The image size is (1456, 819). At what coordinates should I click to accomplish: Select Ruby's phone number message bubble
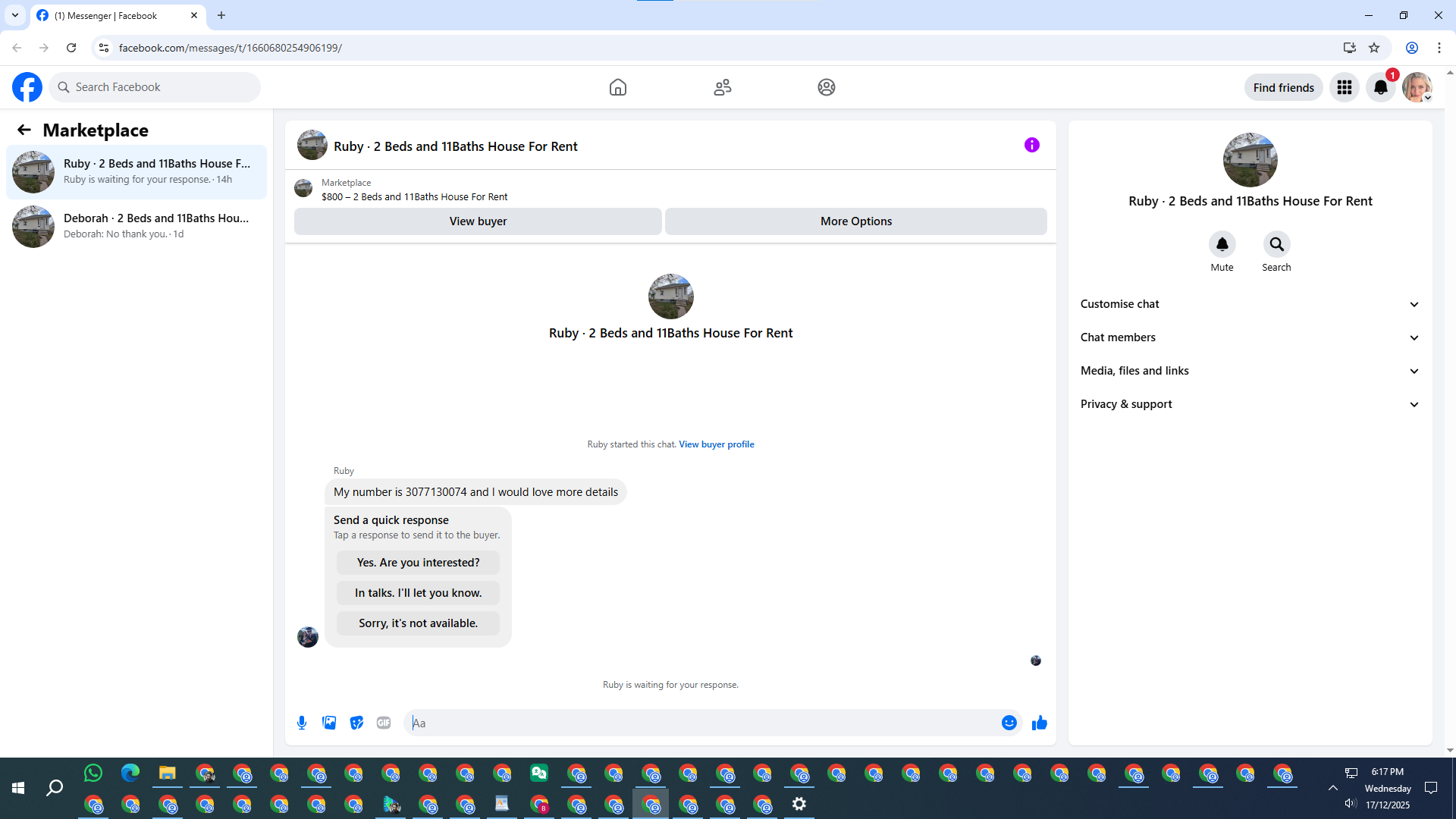pyautogui.click(x=475, y=492)
